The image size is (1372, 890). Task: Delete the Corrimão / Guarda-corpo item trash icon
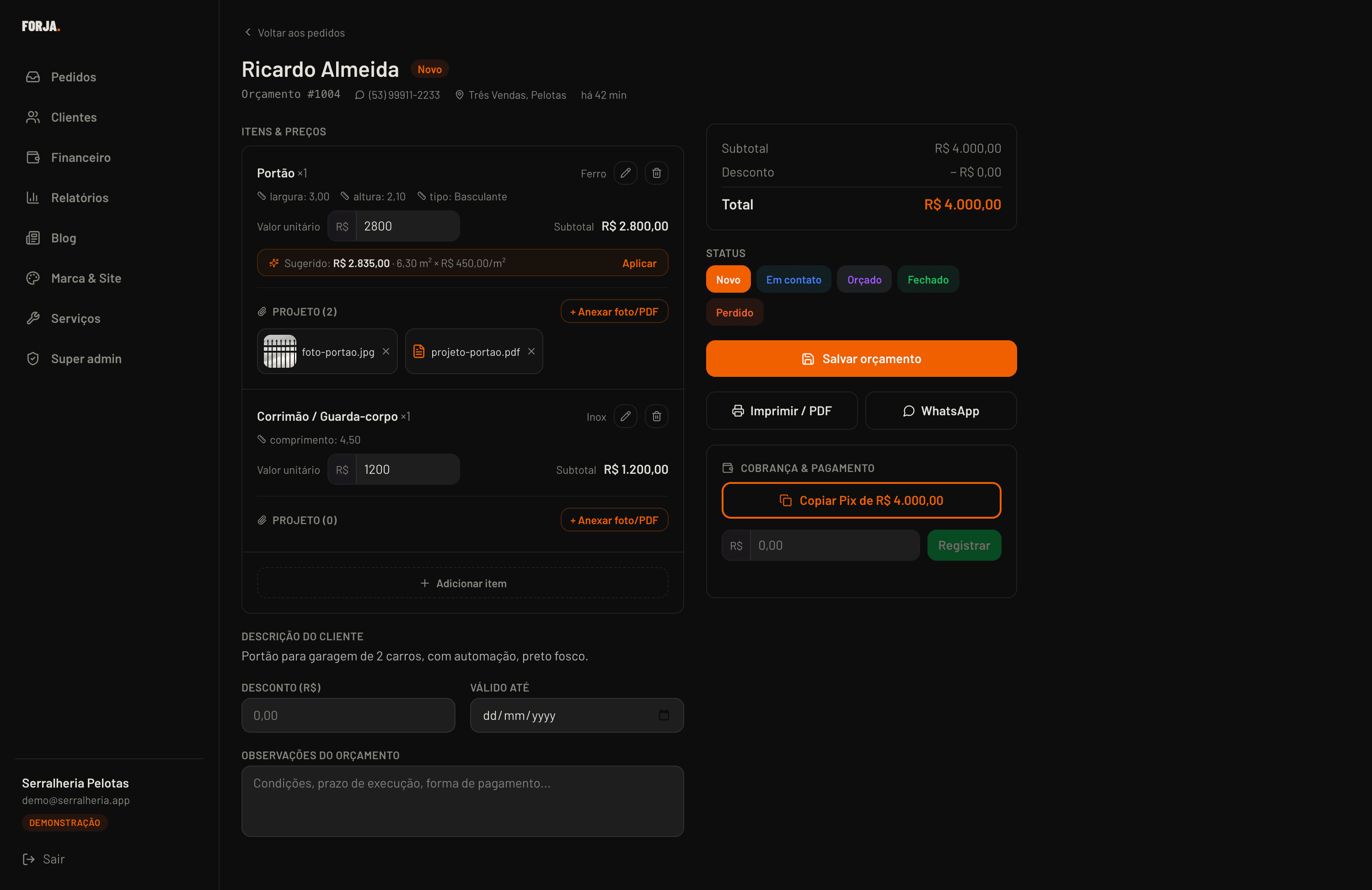[657, 416]
